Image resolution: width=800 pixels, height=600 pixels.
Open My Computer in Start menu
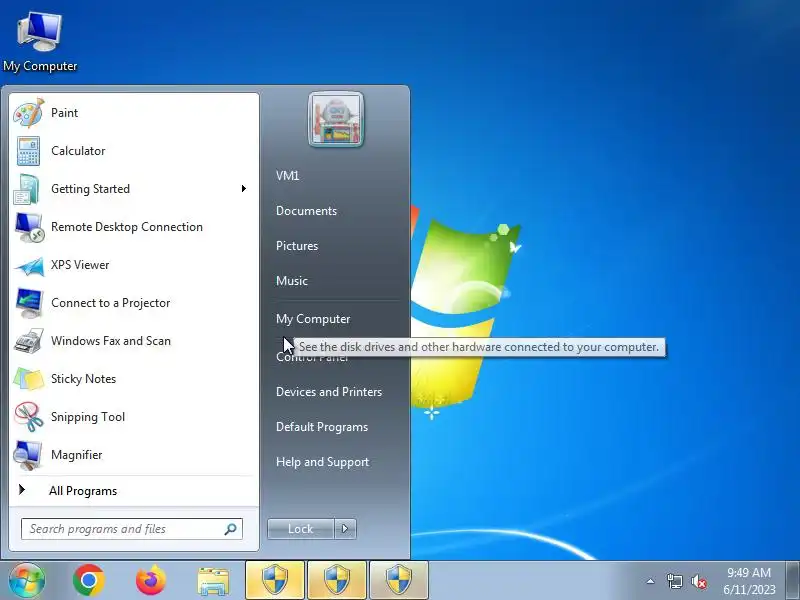coord(313,319)
